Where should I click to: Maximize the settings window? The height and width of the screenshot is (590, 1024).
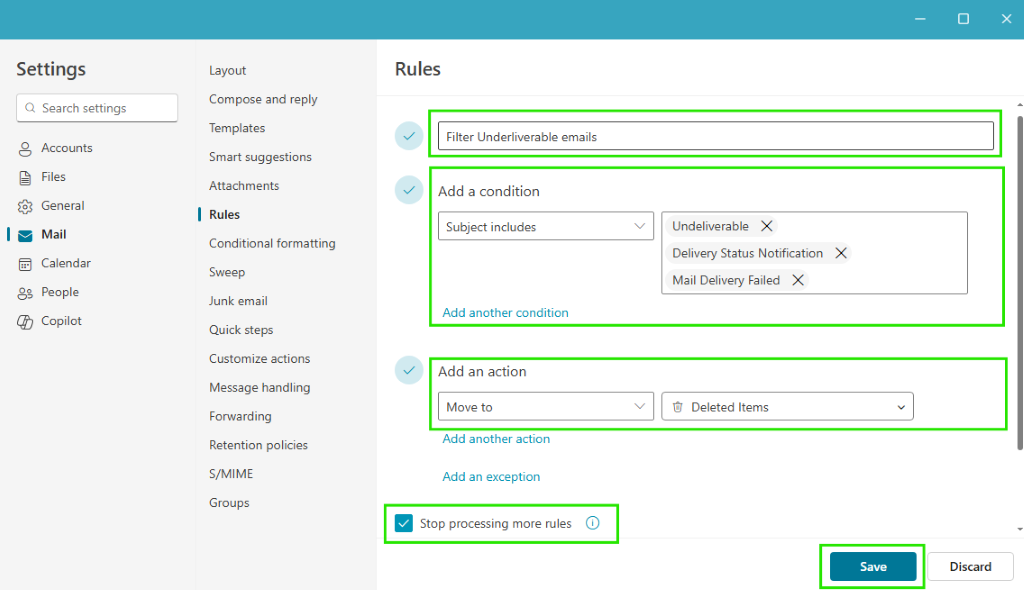click(963, 19)
